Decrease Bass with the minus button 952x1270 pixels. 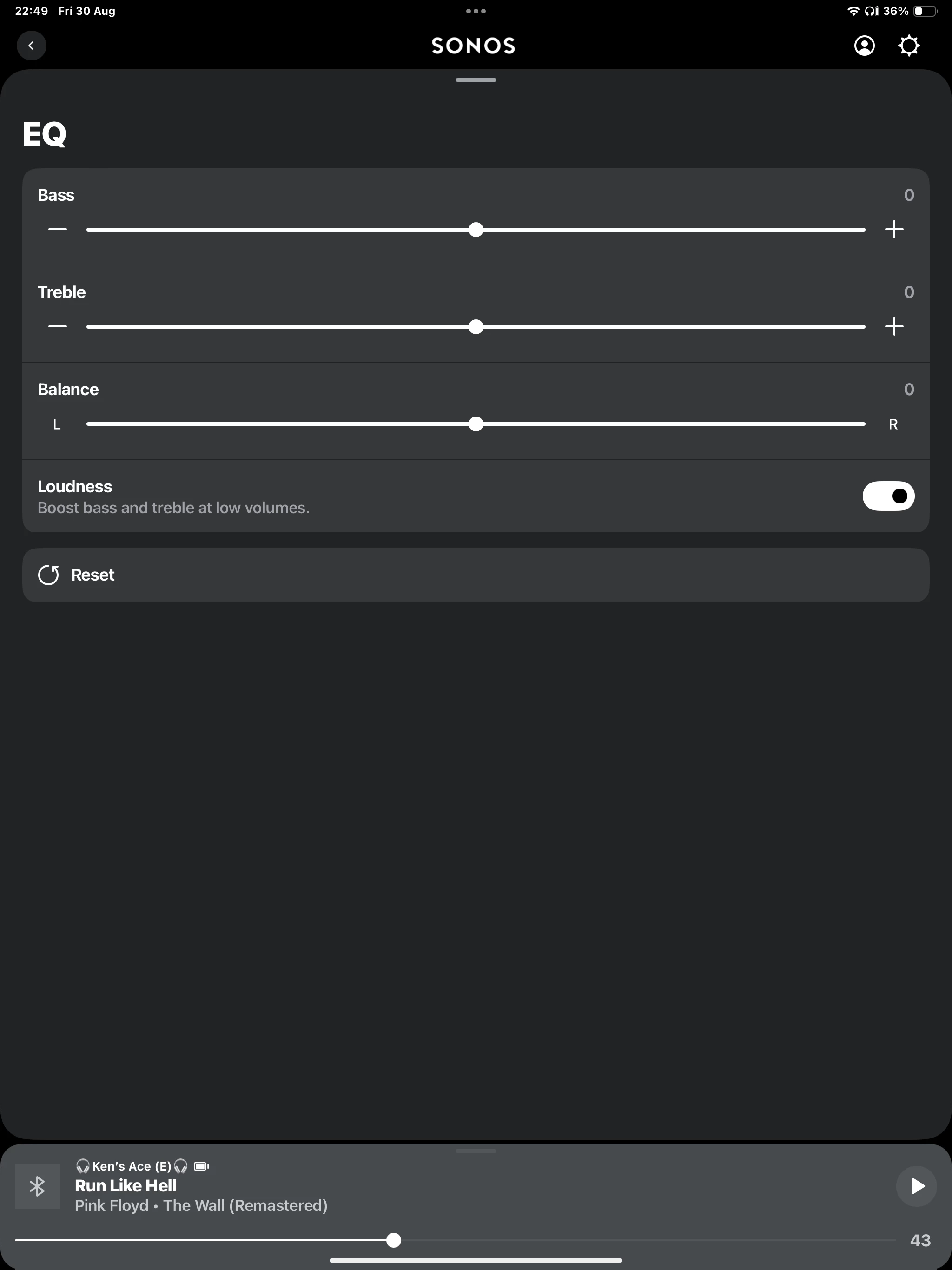[x=58, y=230]
